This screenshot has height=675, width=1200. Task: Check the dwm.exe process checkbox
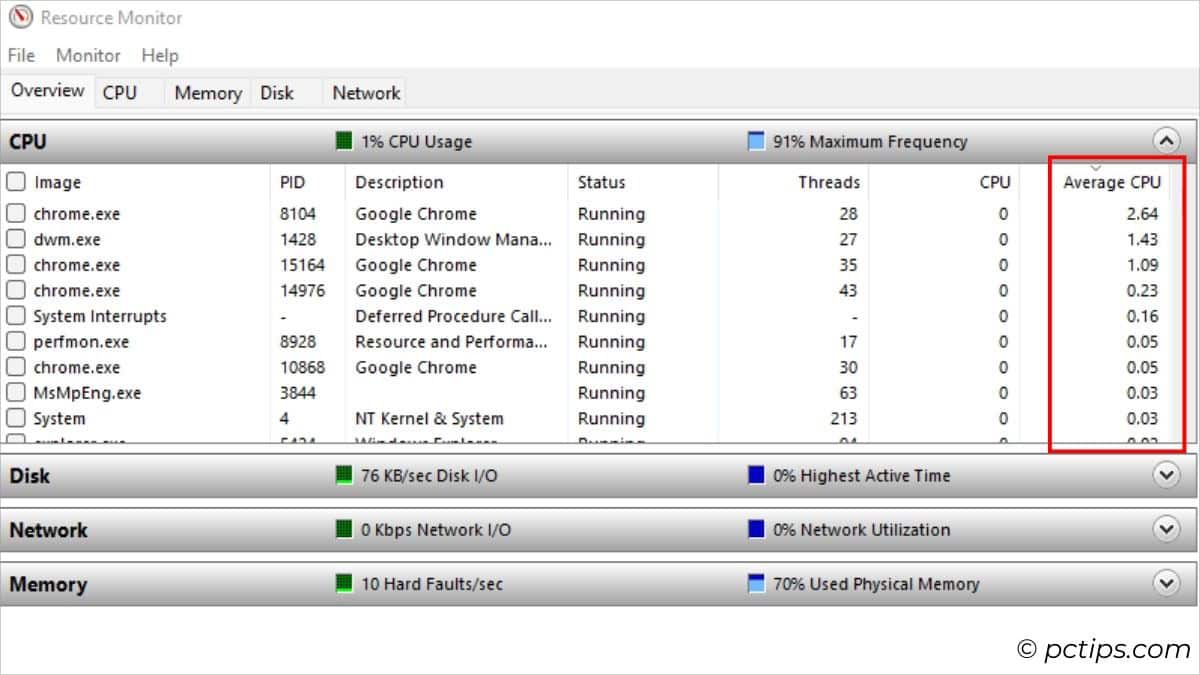click(15, 239)
